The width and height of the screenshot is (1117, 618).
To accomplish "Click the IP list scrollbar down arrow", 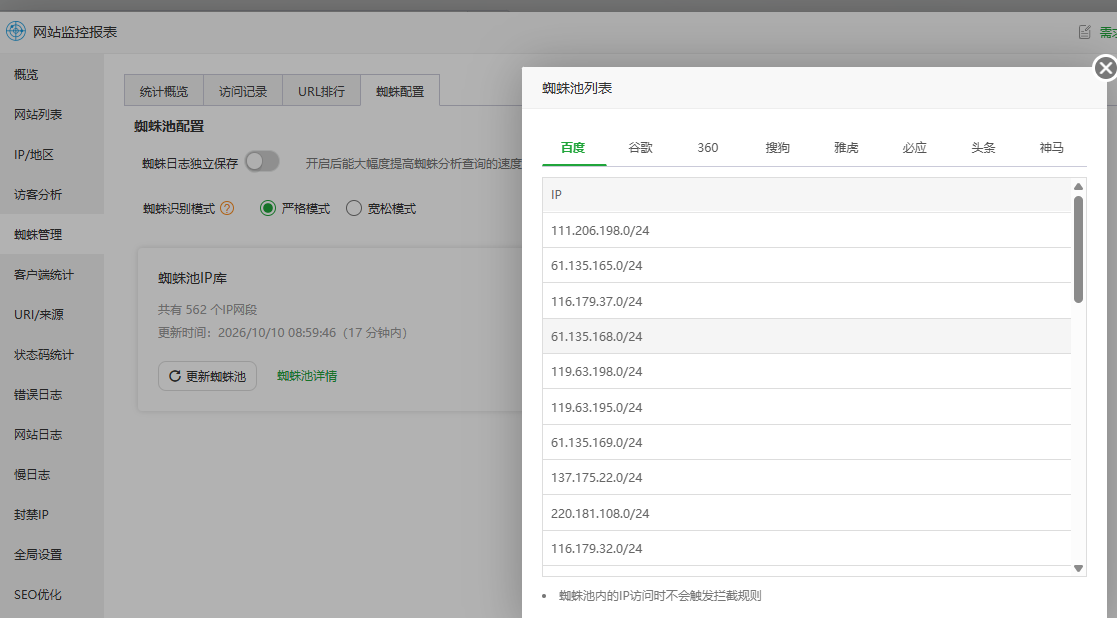I will (x=1079, y=568).
